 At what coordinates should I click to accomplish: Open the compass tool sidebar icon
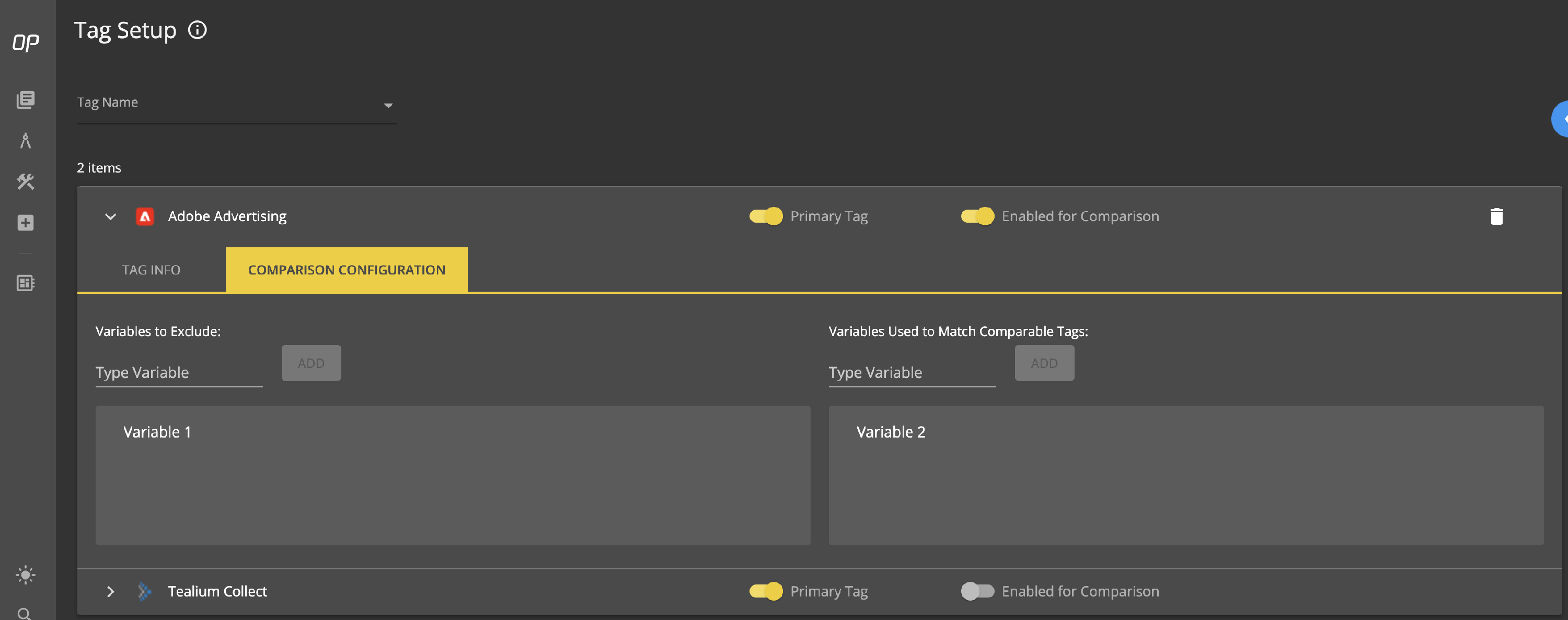[26, 141]
